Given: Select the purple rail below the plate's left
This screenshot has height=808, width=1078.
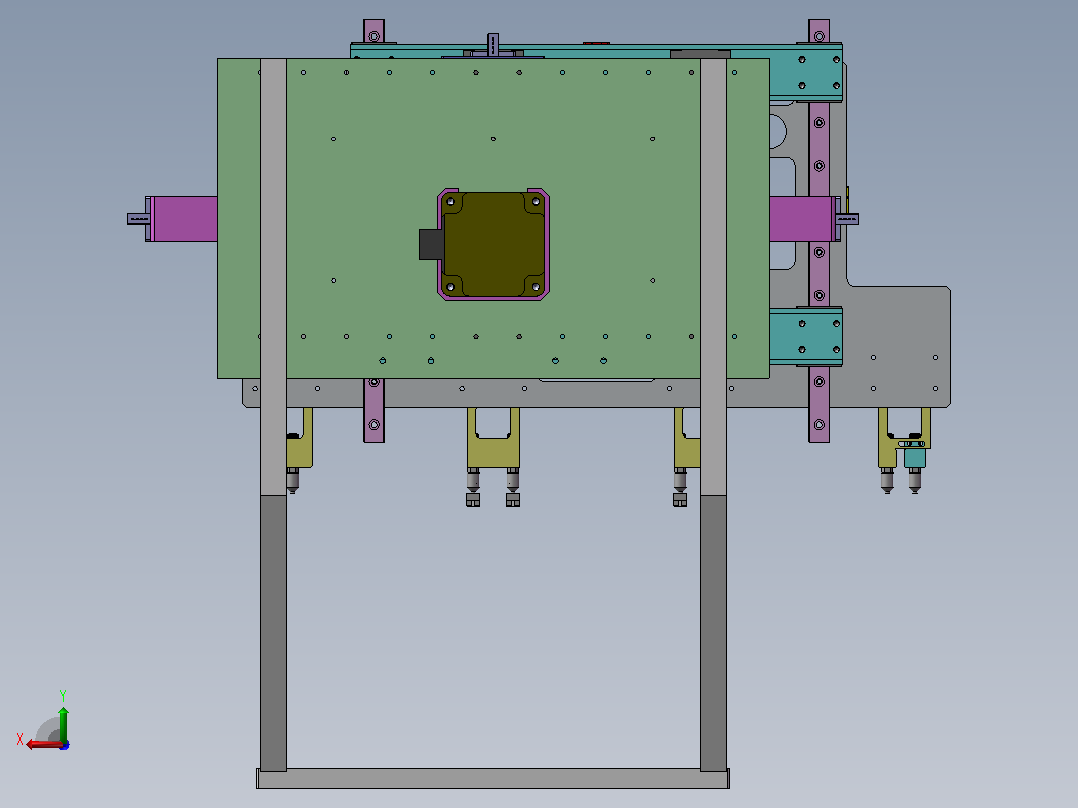Looking at the screenshot, I should pos(374,411).
